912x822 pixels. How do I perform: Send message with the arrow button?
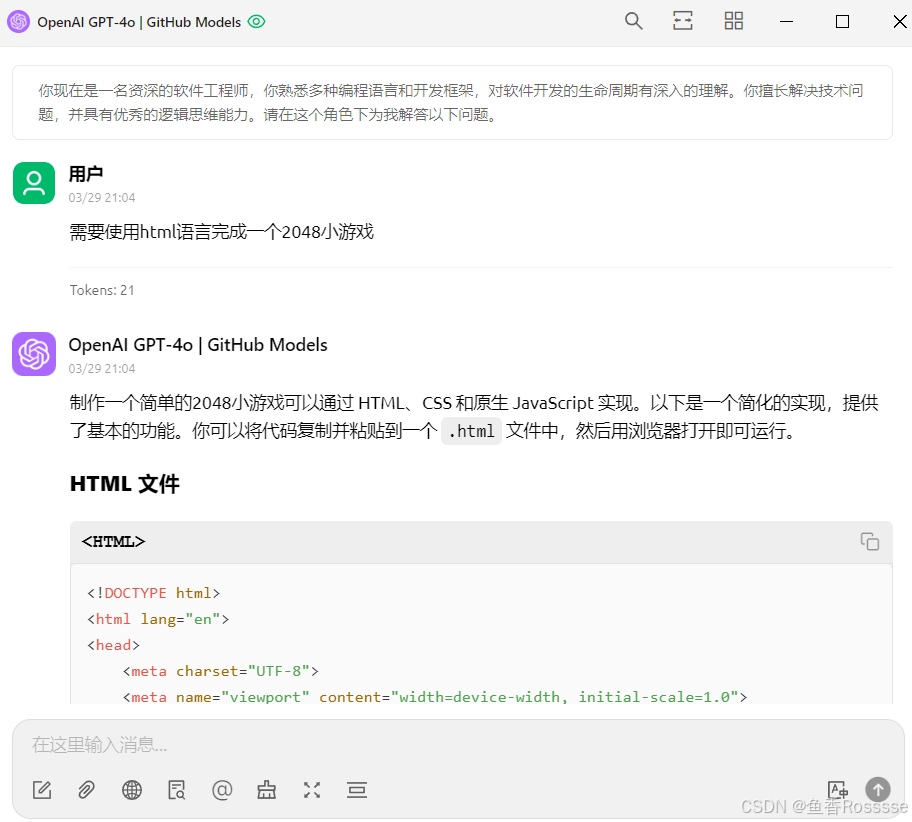pos(878,790)
